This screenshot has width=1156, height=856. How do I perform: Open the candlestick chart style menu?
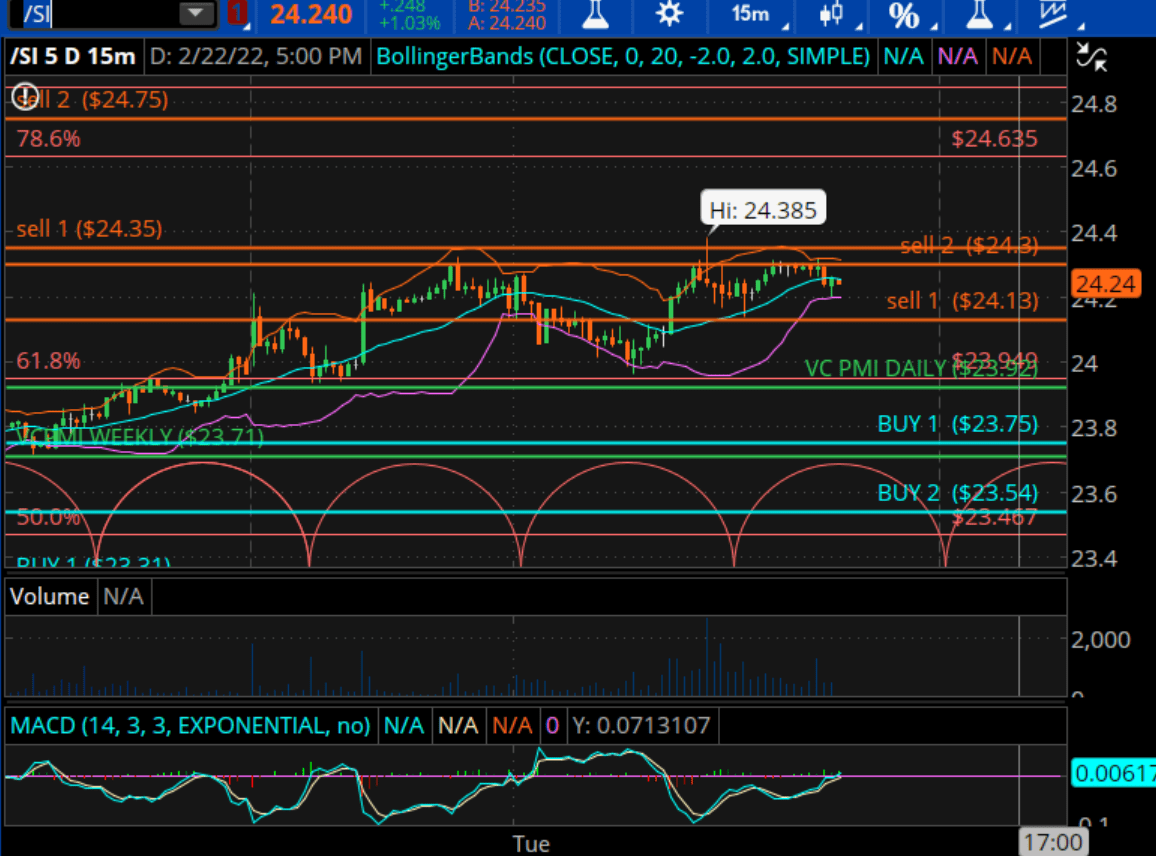click(x=831, y=15)
